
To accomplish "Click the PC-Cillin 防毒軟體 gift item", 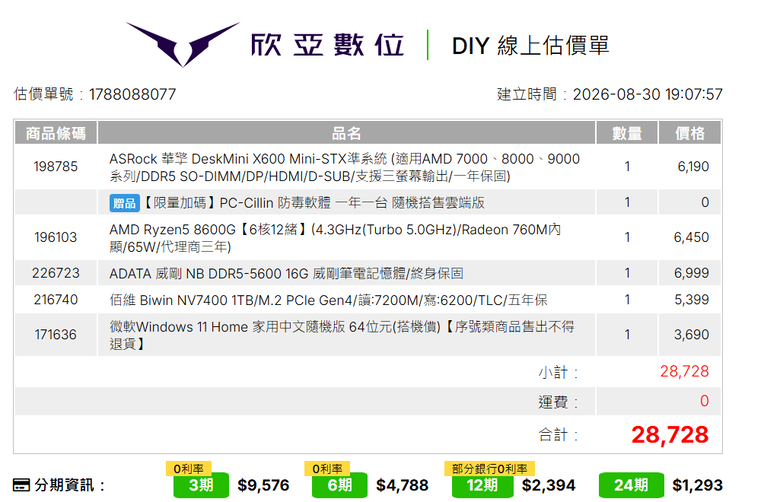I will (313, 203).
